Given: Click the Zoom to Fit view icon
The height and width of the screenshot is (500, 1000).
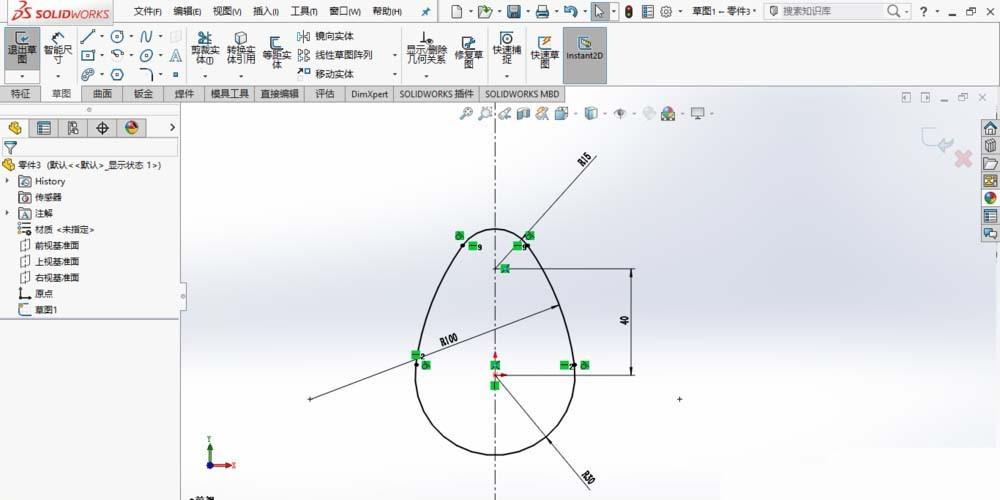Looking at the screenshot, I should click(466, 114).
